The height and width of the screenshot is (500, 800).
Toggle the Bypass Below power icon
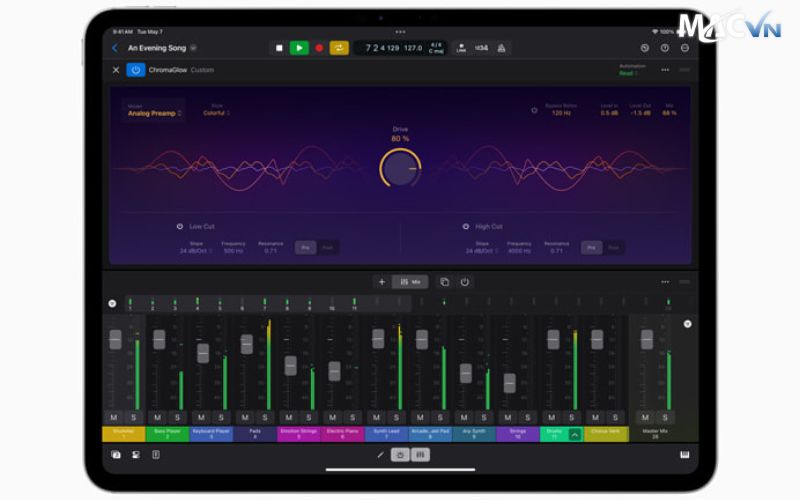pos(534,110)
